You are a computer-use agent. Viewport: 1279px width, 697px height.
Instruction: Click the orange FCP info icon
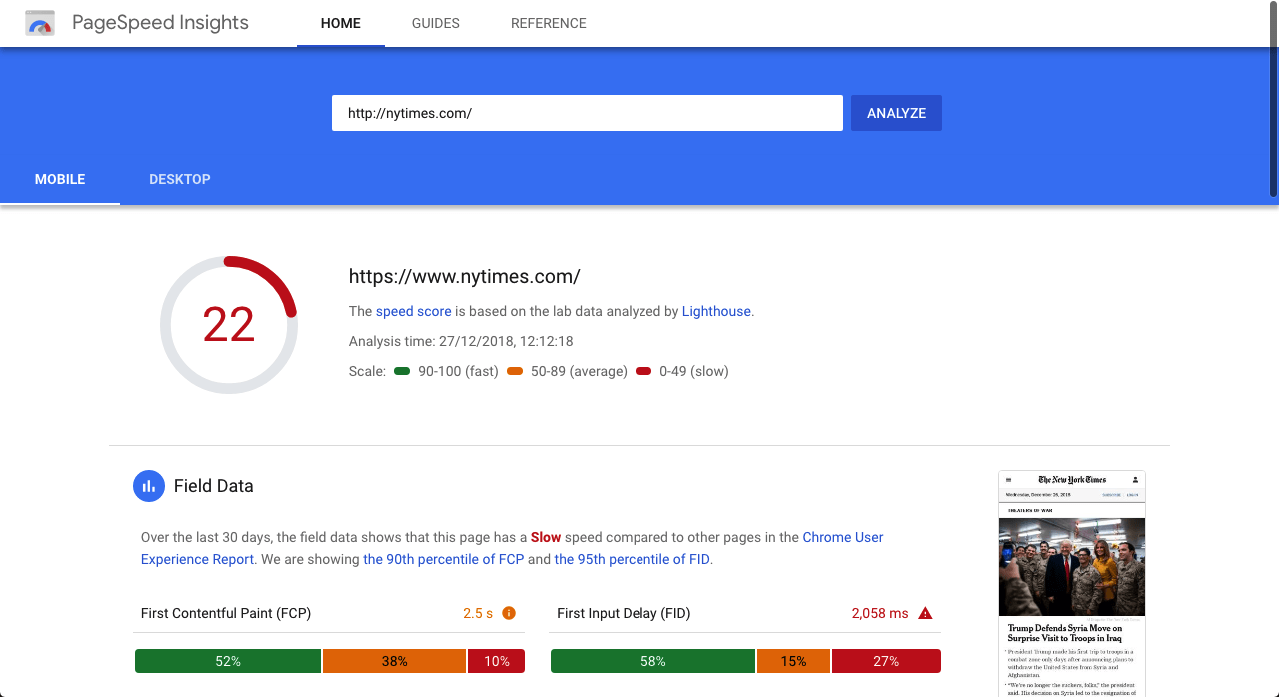pos(509,613)
